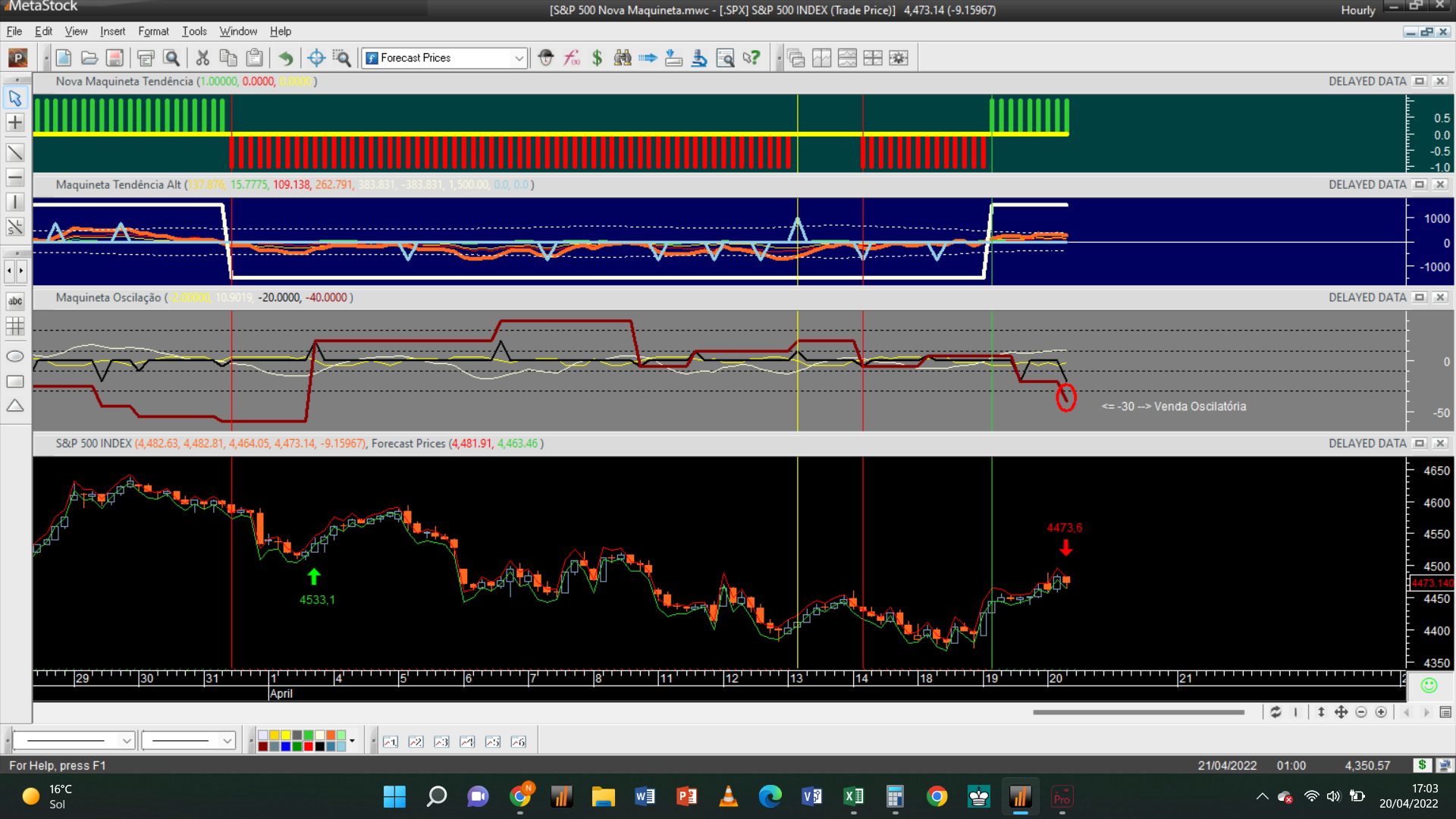This screenshot has height=819, width=1456.
Task: Open The Explorer binoculars icon
Action: [x=623, y=58]
